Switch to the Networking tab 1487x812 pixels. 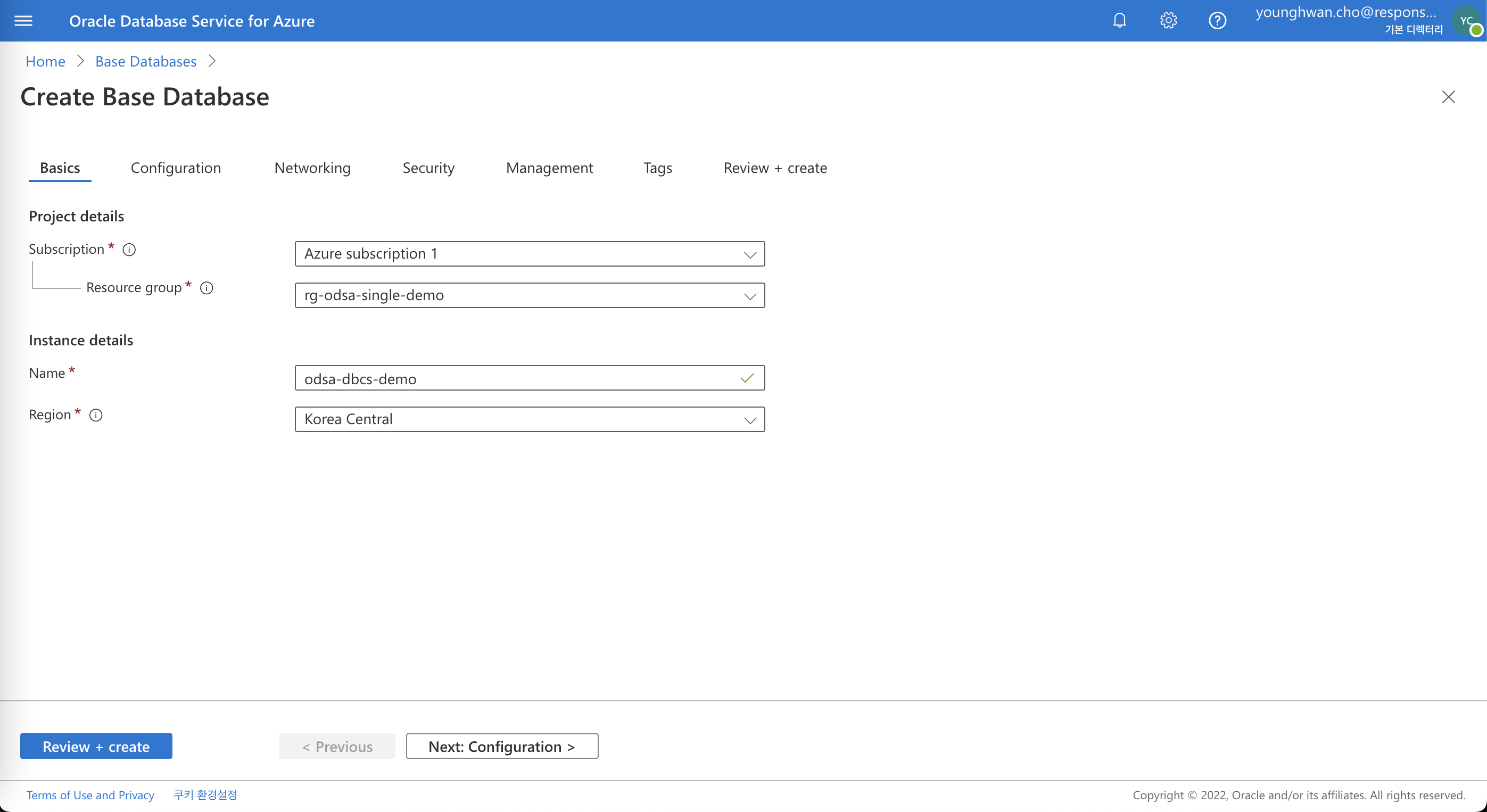point(312,167)
